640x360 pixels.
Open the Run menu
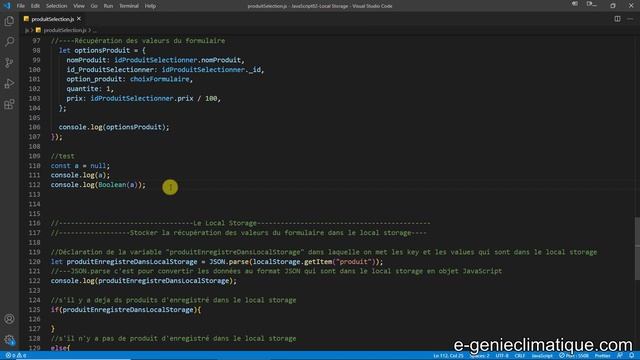click(x=108, y=6)
